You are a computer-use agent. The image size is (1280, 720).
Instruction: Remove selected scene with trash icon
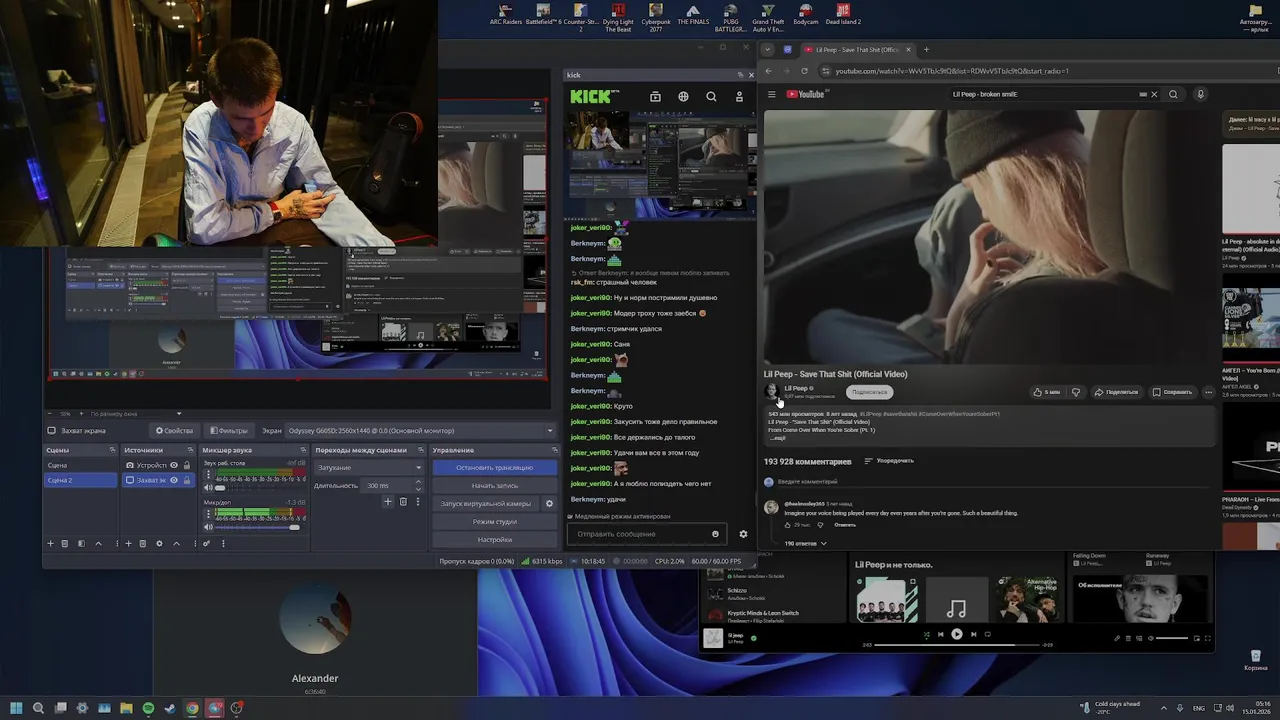(x=65, y=543)
